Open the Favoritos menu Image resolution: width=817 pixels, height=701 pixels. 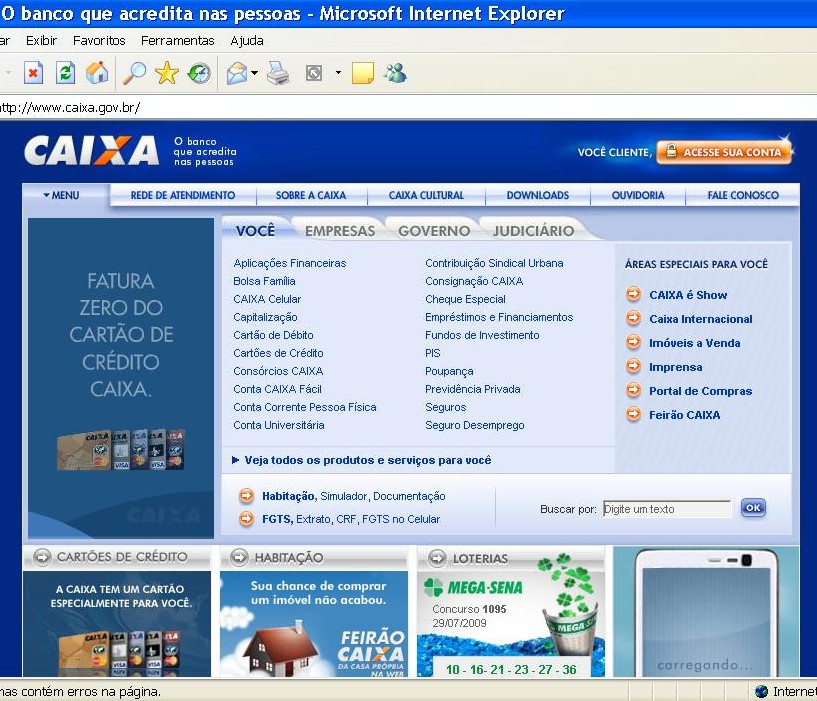click(x=99, y=41)
